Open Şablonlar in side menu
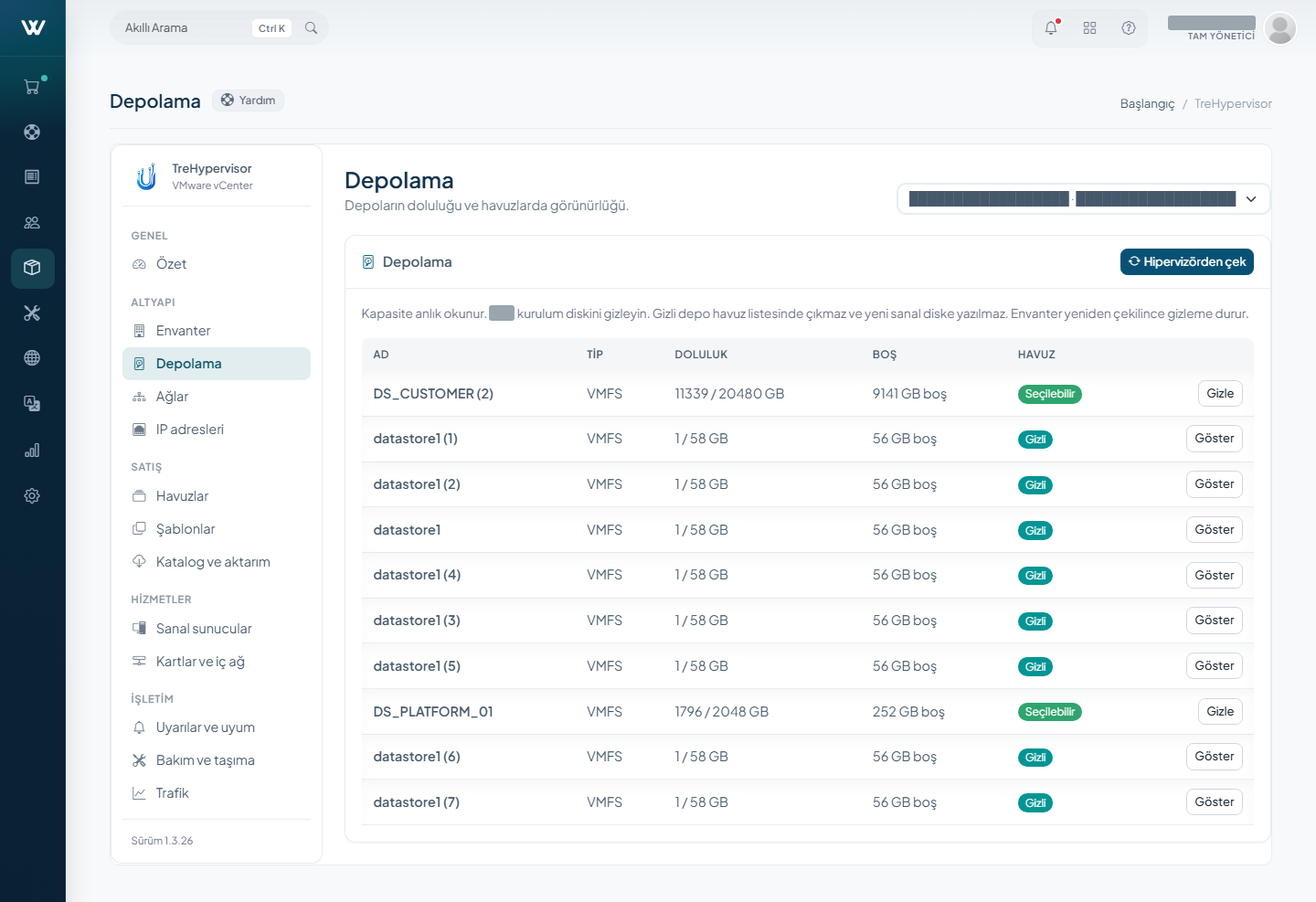This screenshot has width=1316, height=902. click(217, 529)
